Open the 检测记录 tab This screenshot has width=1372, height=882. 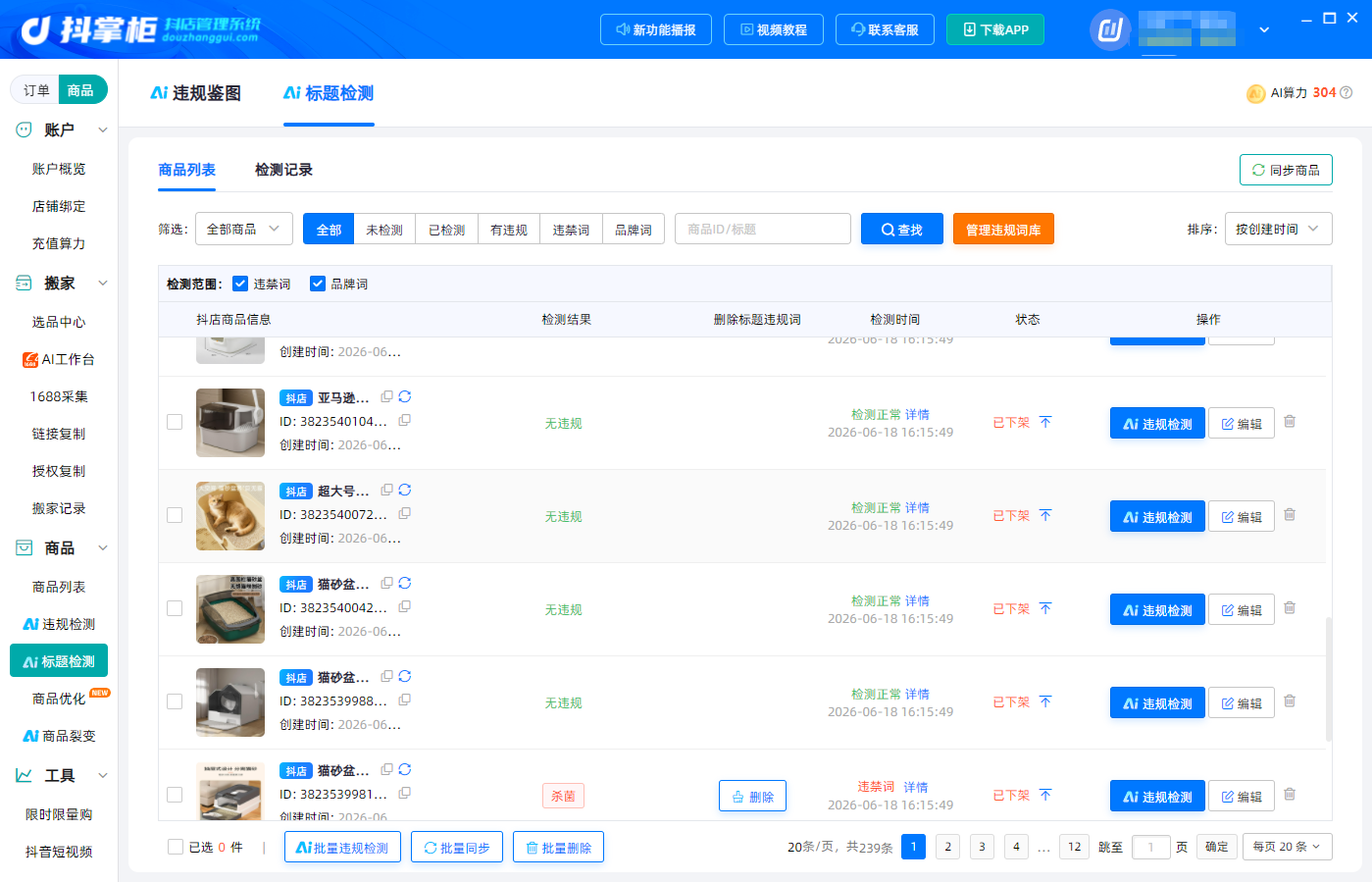[x=283, y=170]
